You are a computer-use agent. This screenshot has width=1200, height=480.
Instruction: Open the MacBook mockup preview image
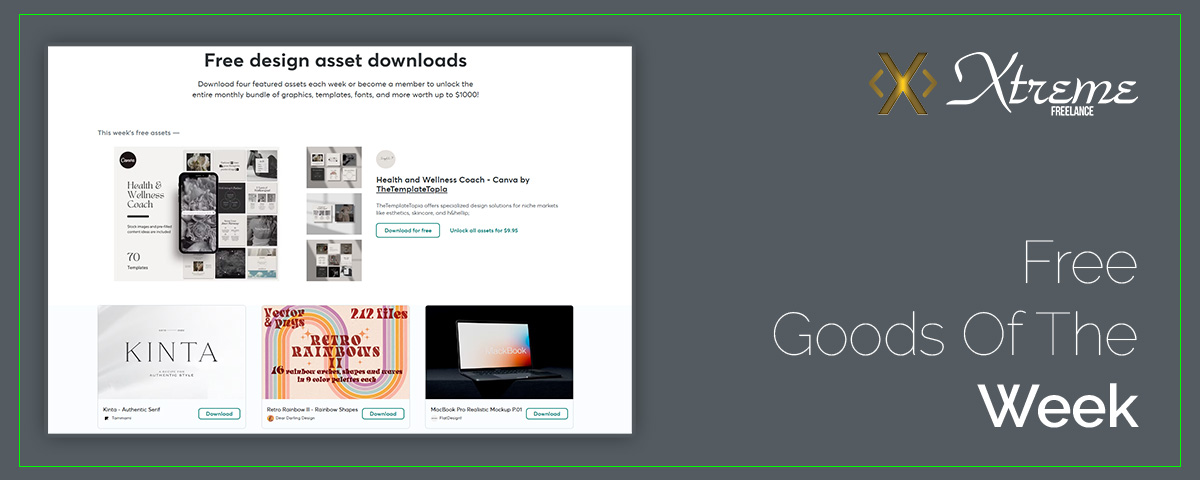tap(499, 352)
